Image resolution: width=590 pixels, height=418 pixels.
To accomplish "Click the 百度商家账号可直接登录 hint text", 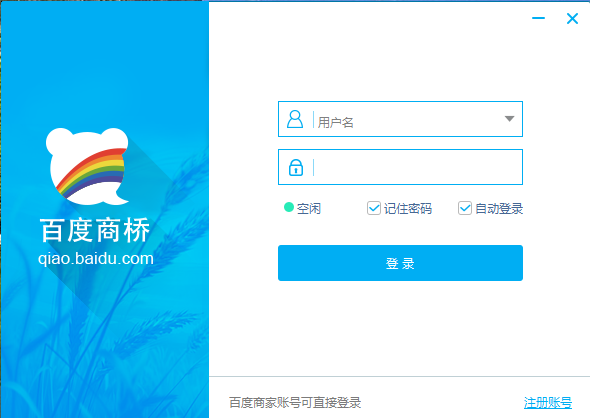I will [295, 403].
